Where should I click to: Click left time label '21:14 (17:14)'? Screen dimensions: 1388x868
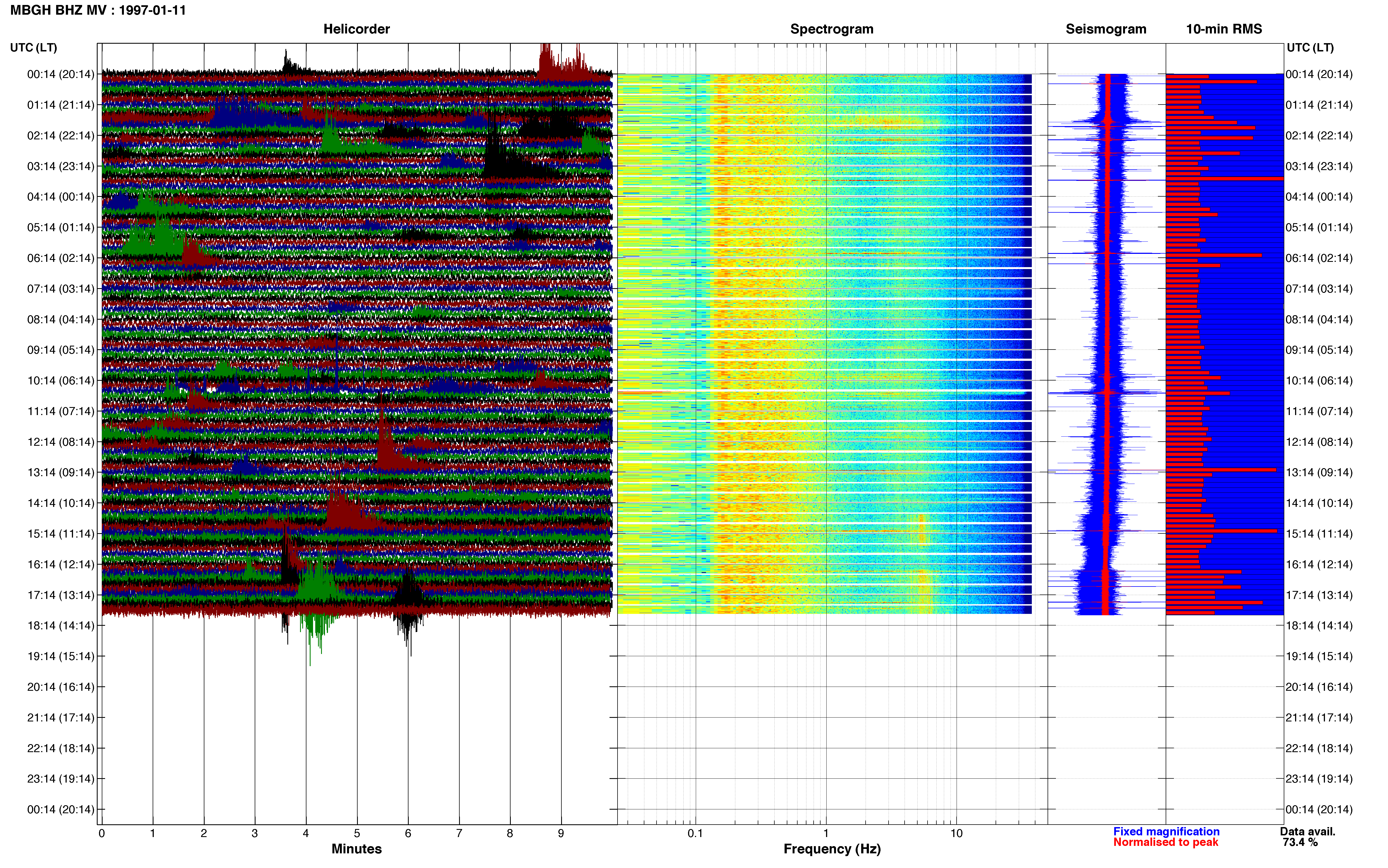[x=60, y=718]
